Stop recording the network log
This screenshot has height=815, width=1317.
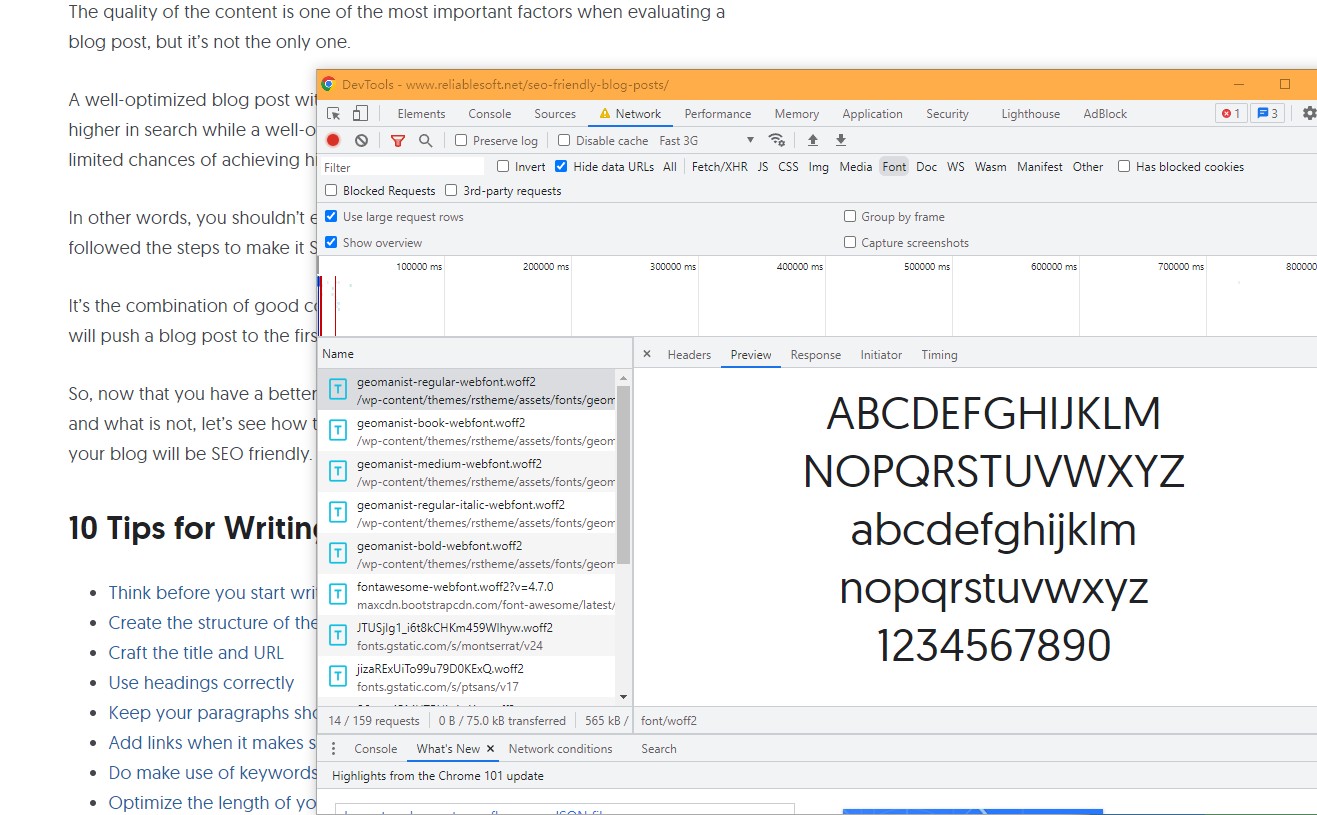(333, 141)
